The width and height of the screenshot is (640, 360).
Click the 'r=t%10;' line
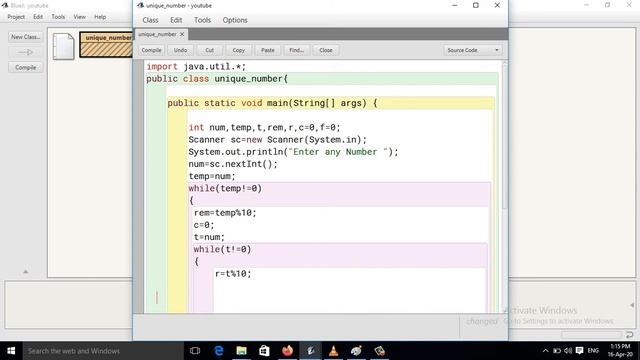(233, 273)
